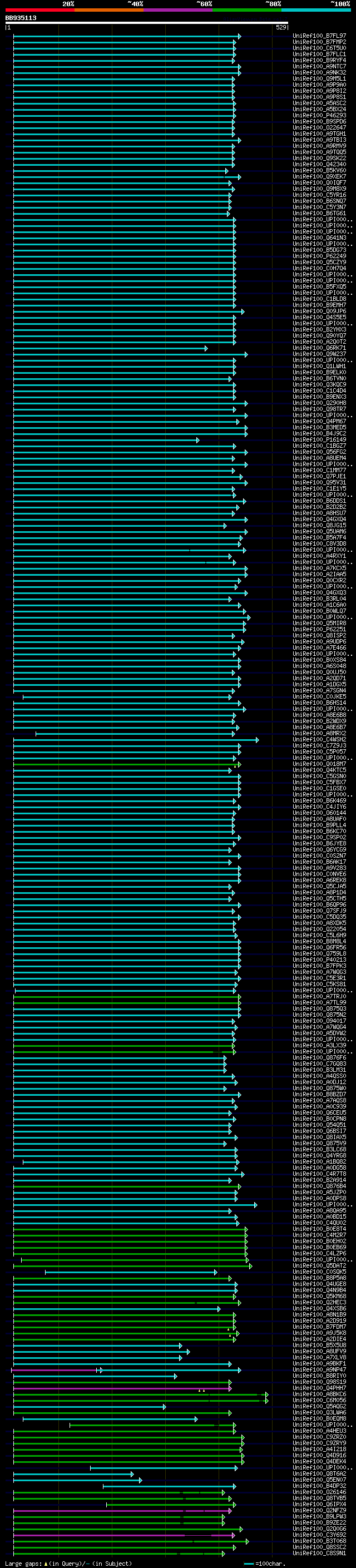356x1568 pixels.
Task: Select the UniRef100_Q9M5L1 label
Action: point(319,79)
